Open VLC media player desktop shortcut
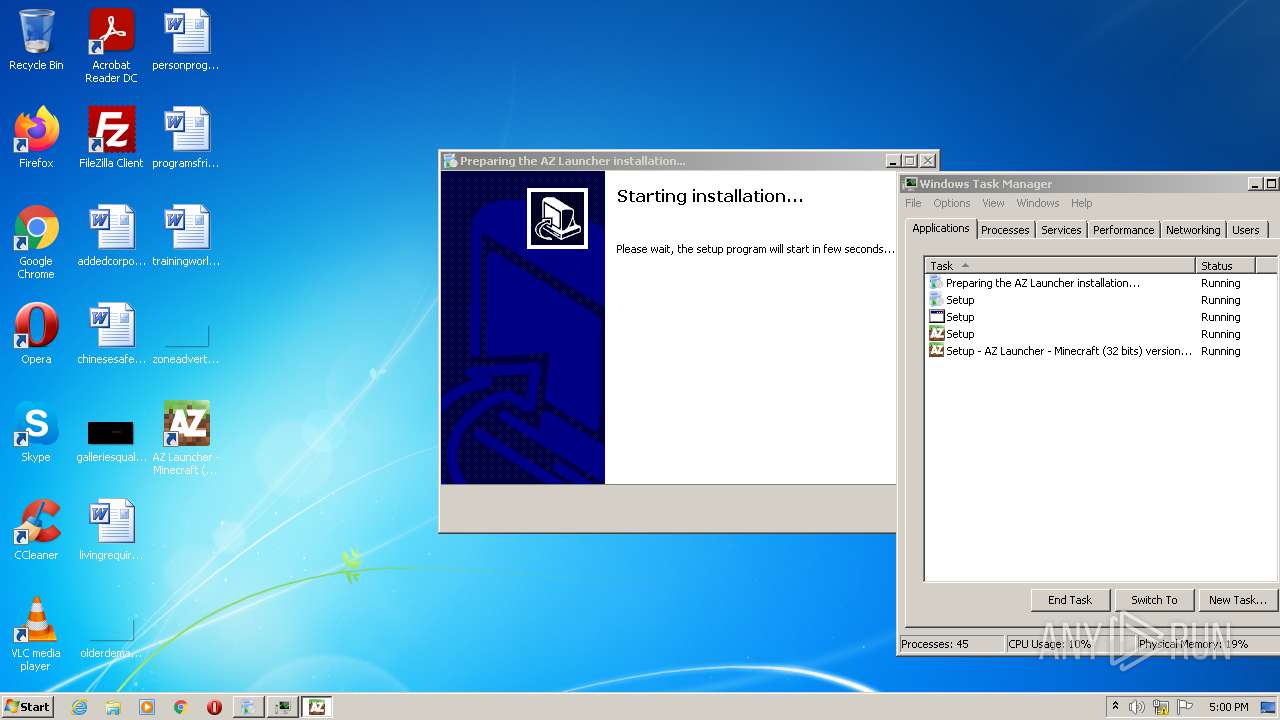This screenshot has height=720, width=1280. pyautogui.click(x=36, y=634)
